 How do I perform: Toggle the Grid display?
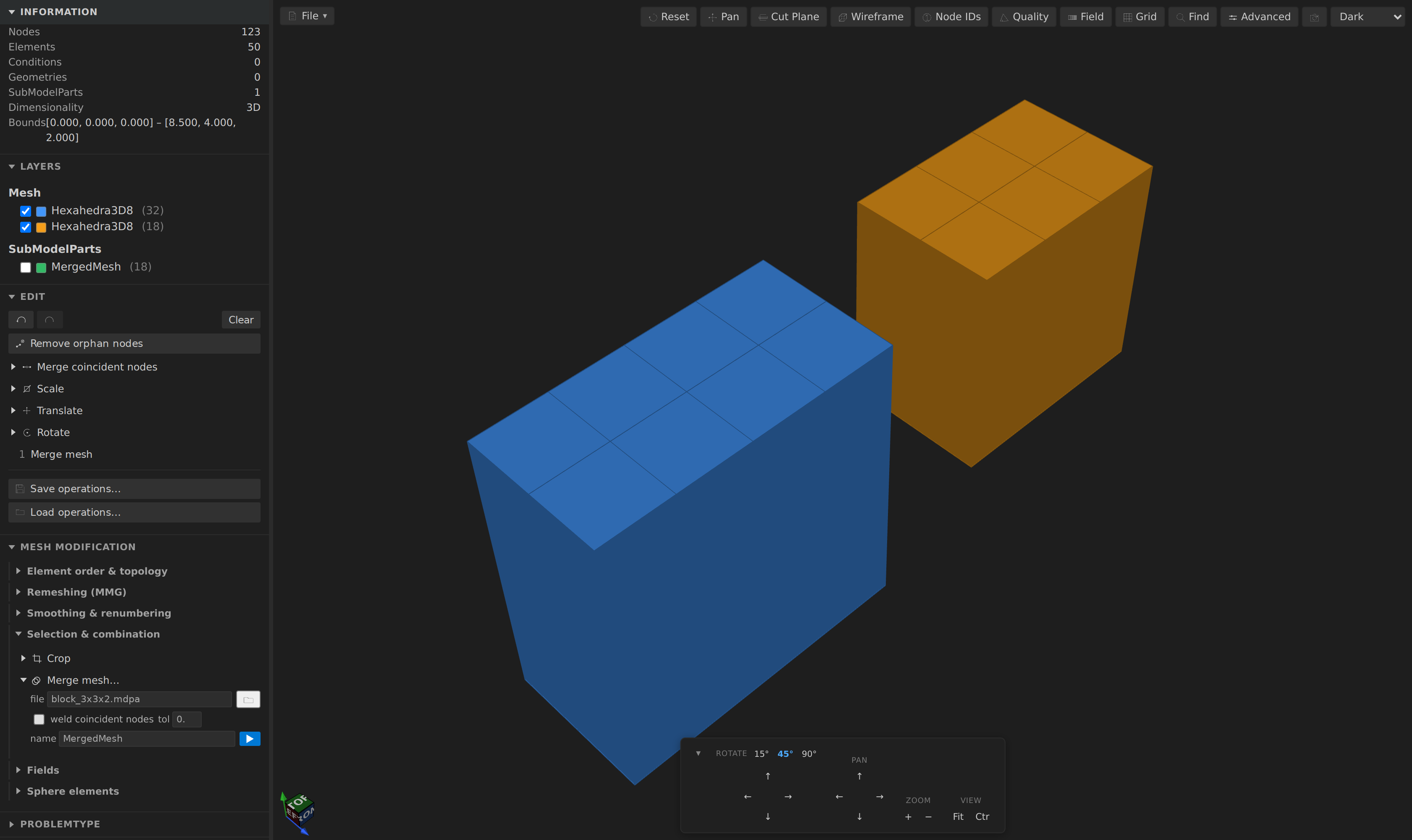click(x=1140, y=16)
